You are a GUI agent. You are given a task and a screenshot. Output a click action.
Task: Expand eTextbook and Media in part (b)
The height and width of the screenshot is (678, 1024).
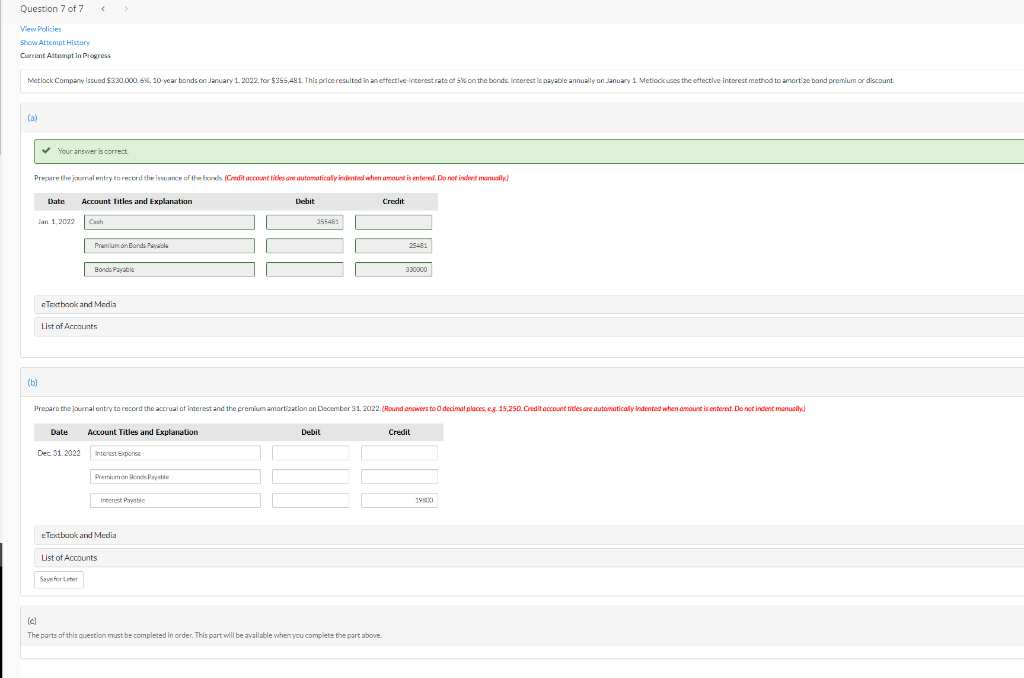pyautogui.click(x=528, y=535)
